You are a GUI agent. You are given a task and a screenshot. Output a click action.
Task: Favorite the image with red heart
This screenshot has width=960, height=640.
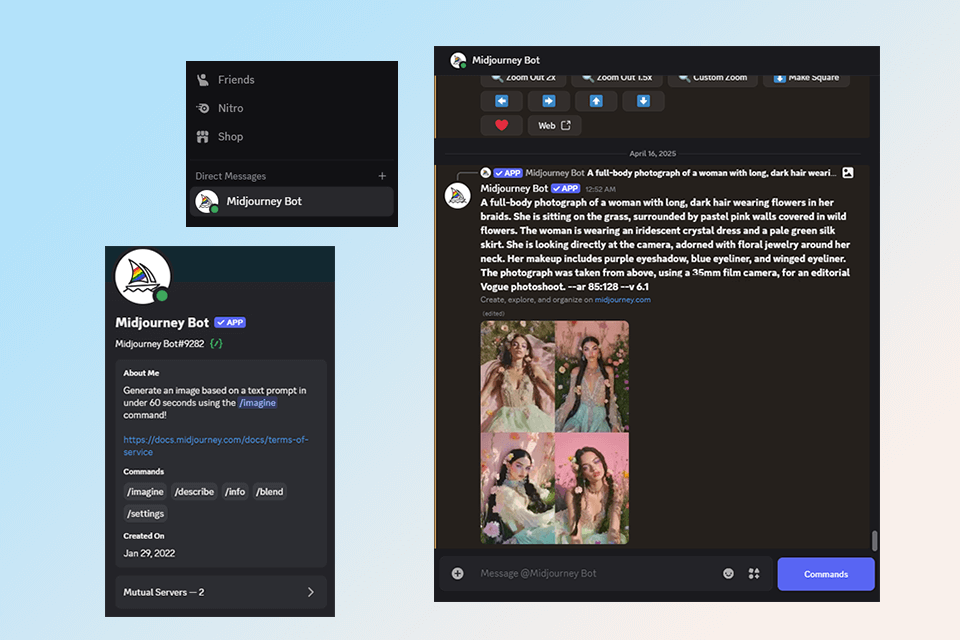click(x=501, y=125)
